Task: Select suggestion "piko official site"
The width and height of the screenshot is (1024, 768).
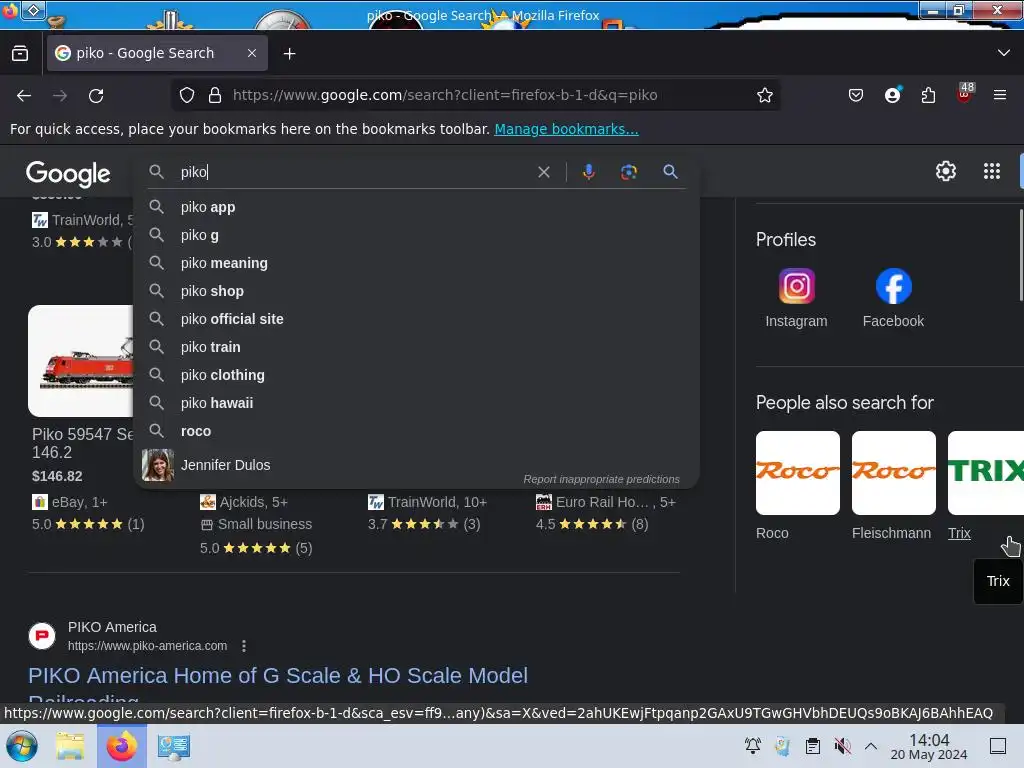Action: [417, 319]
